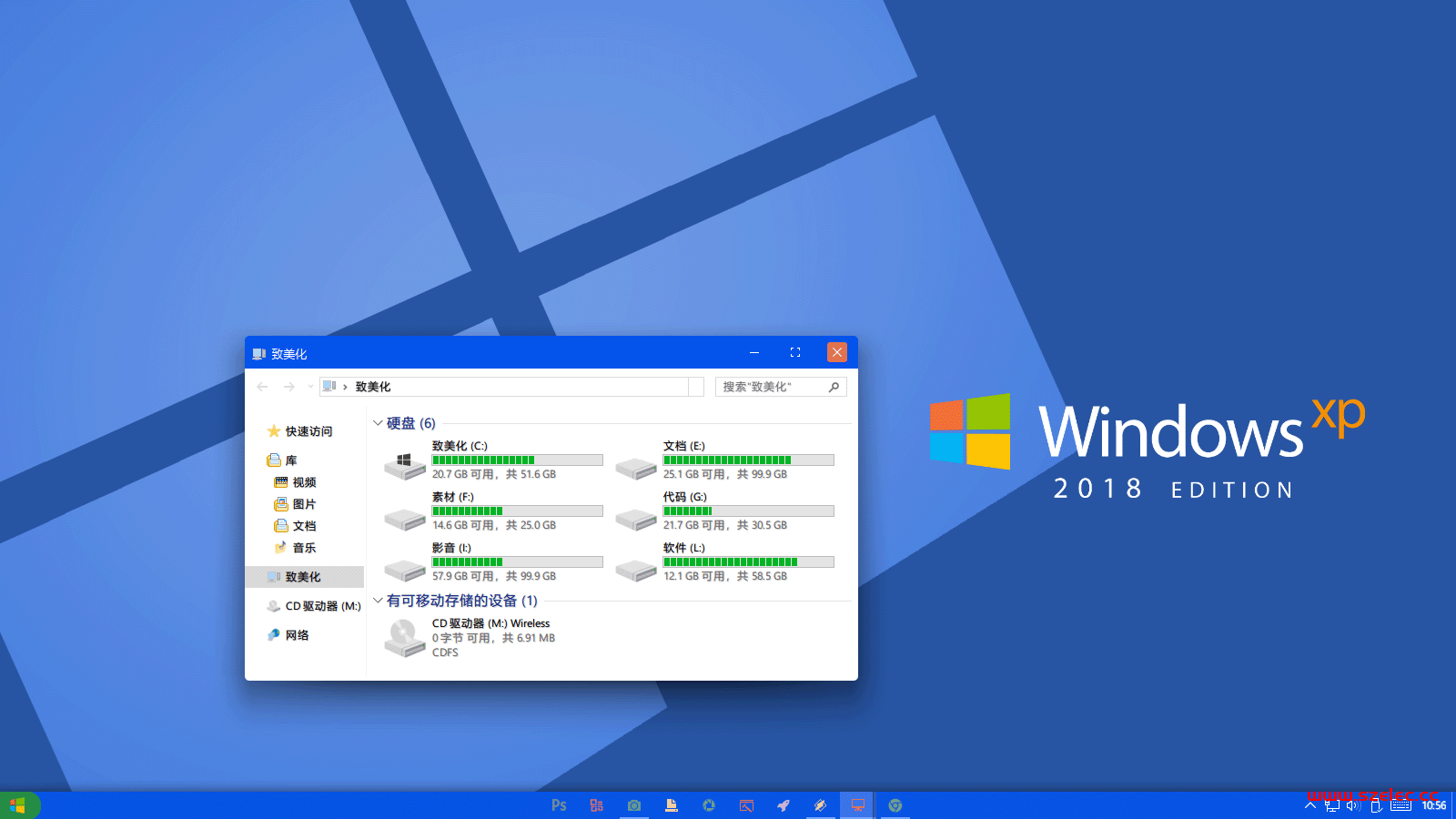This screenshot has width=1456, height=819.
Task: Launch the rocket icon app from taskbar
Action: tap(784, 805)
